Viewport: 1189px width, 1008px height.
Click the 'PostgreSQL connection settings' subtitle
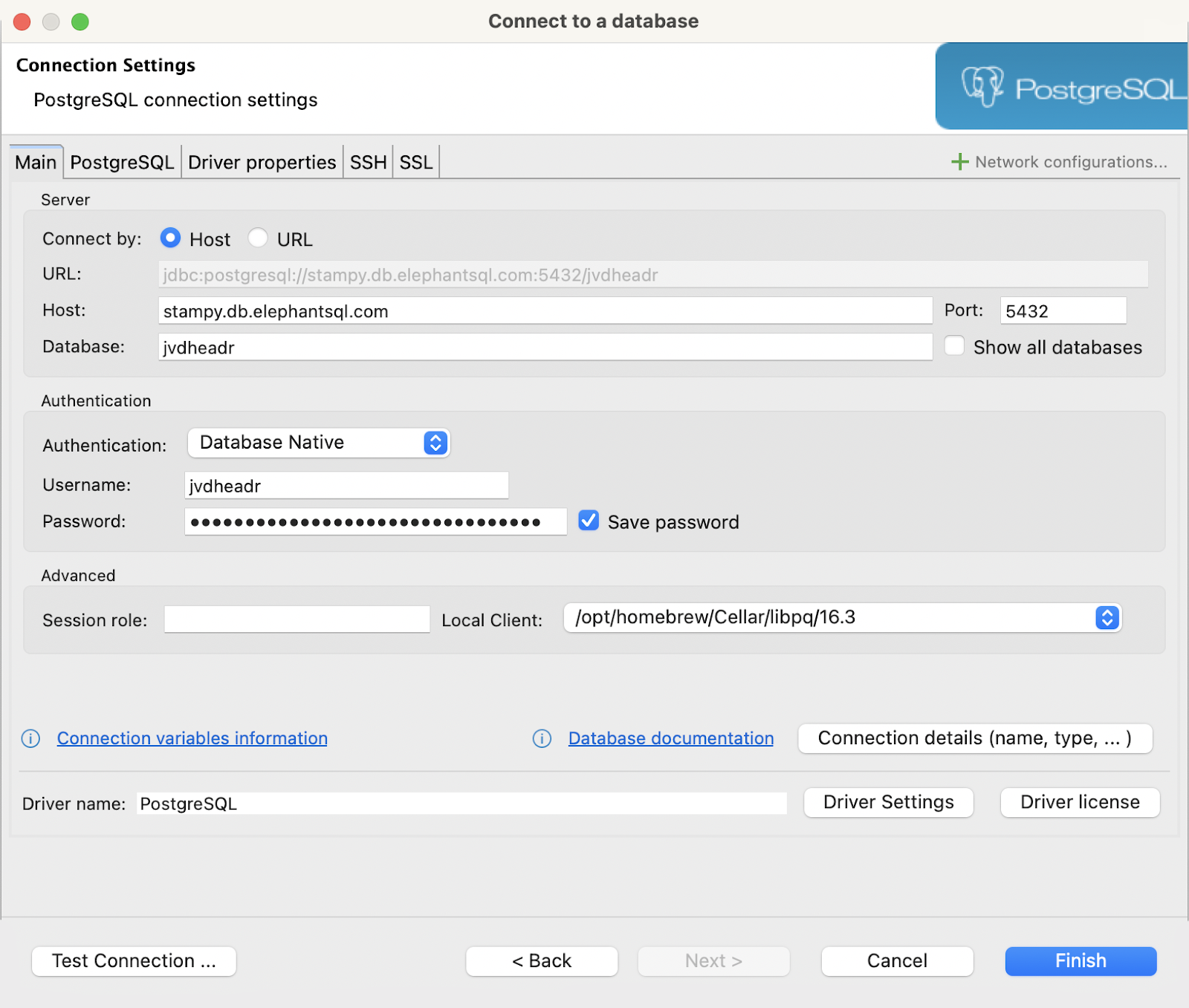click(175, 100)
